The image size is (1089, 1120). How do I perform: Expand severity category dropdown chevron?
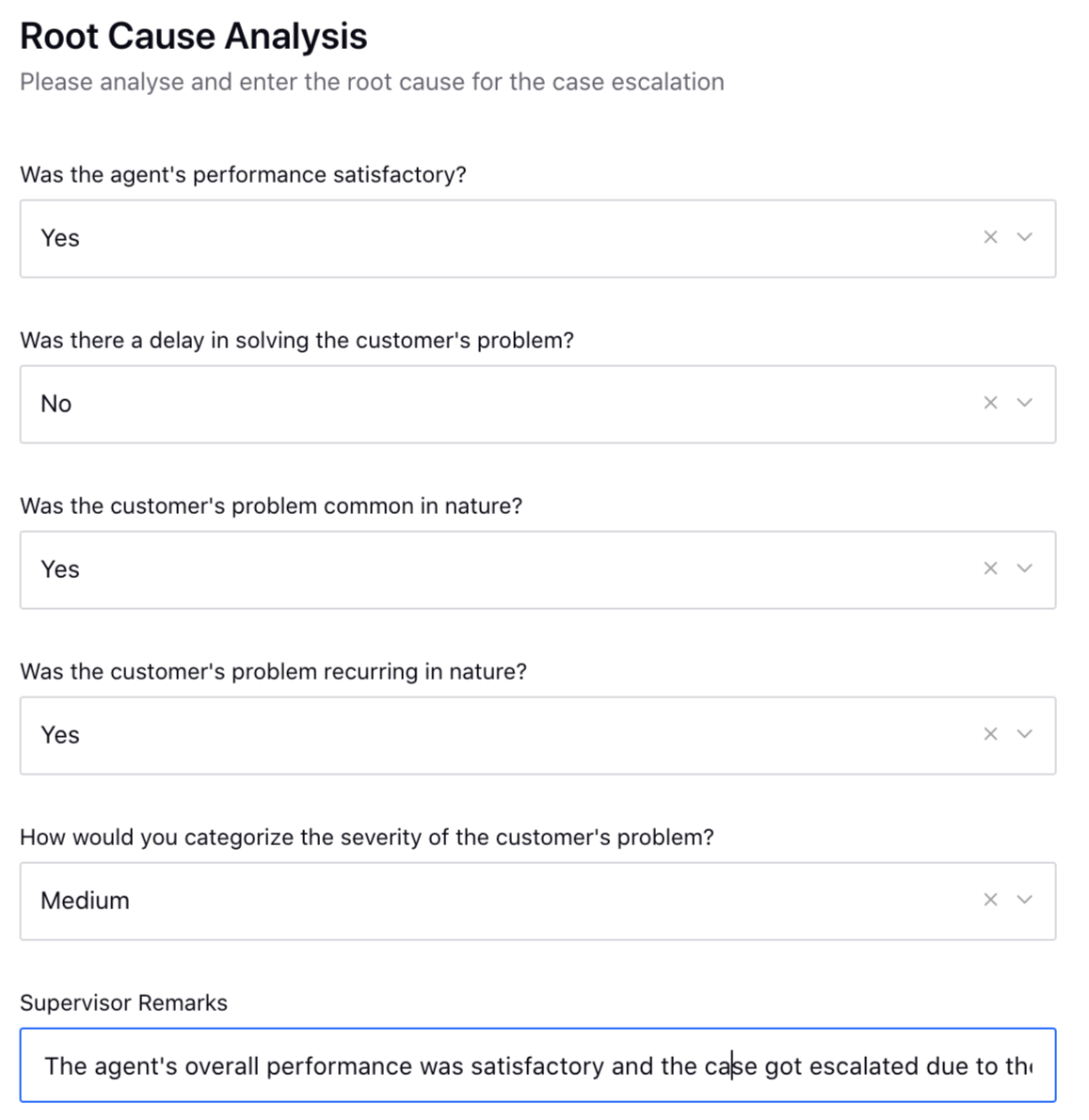tap(1025, 900)
